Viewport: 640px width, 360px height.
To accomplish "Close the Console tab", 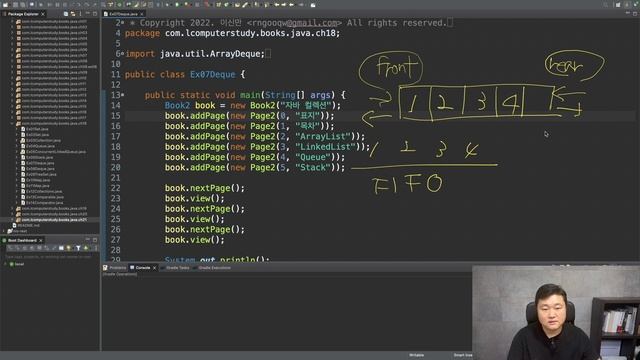I will click(x=154, y=268).
